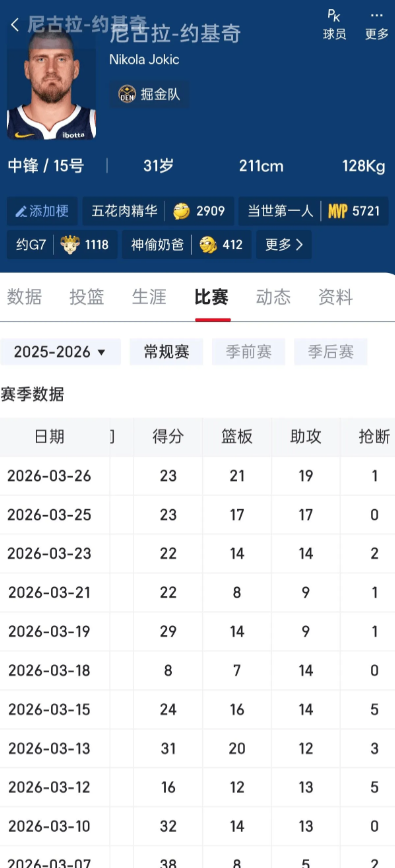Tap the 5721 MVP tag count
Image resolution: width=395 pixels, height=868 pixels.
click(x=366, y=211)
